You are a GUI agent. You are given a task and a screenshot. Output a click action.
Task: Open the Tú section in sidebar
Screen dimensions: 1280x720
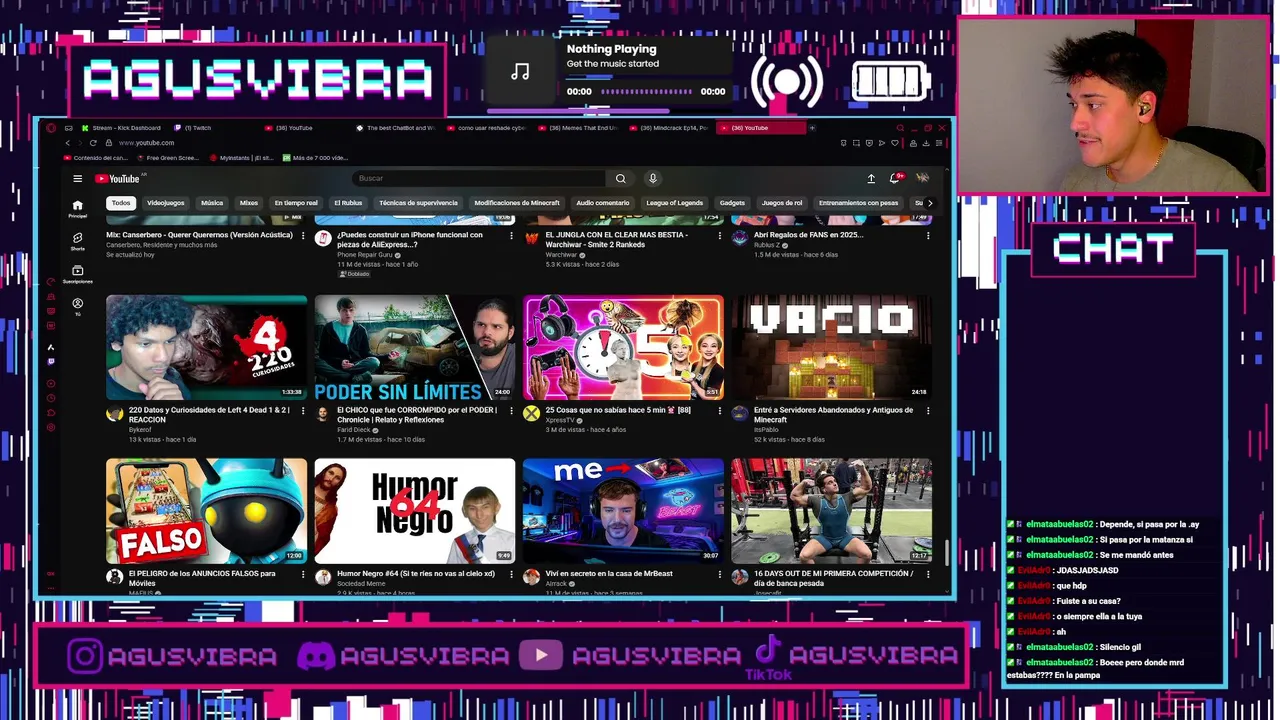point(77,306)
